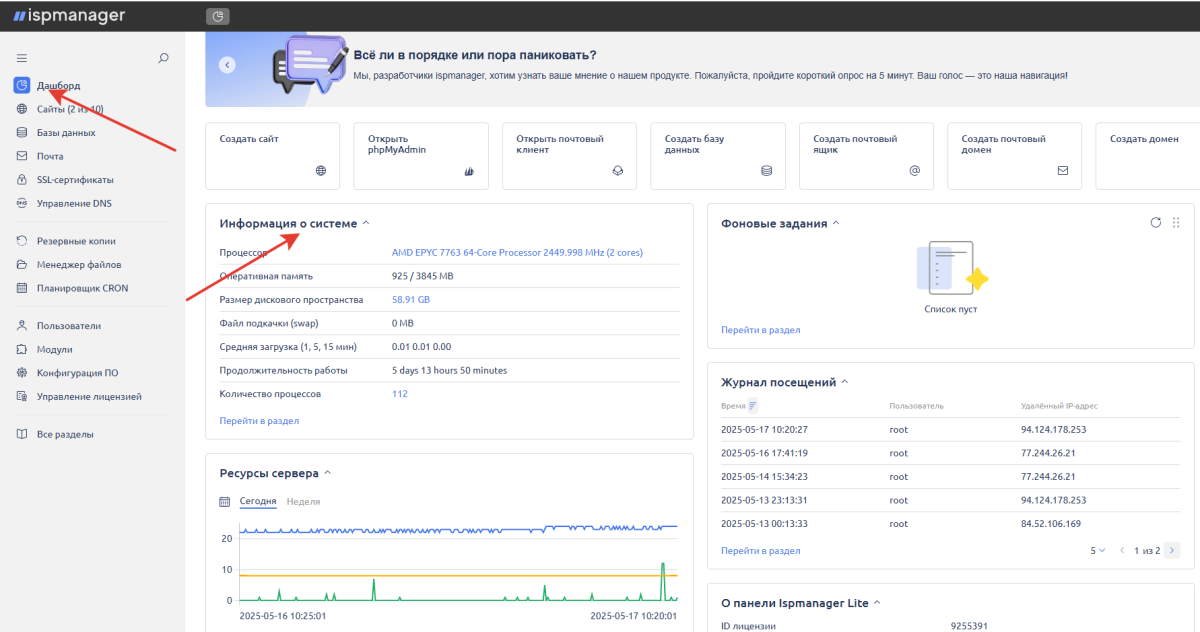Click the Модули puzzle icon
This screenshot has width=1200, height=632.
point(22,349)
